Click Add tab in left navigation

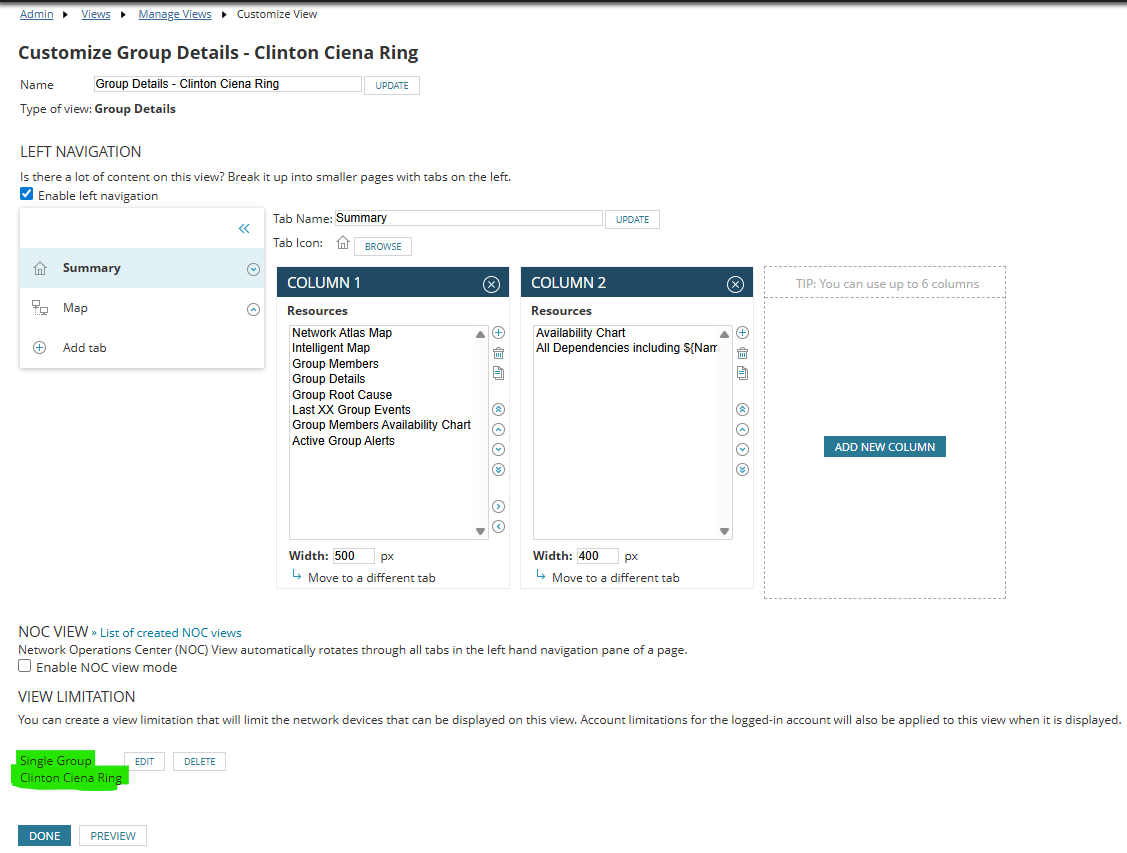coord(84,348)
